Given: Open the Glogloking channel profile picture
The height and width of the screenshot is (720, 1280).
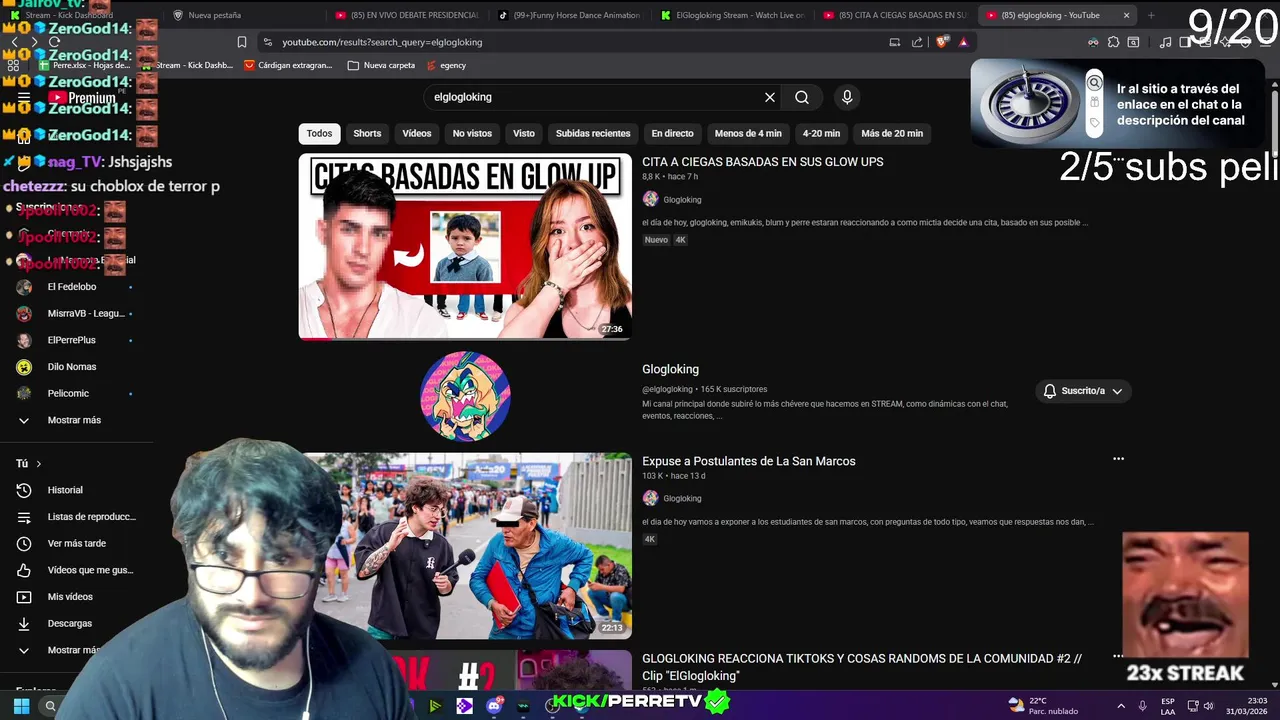Looking at the screenshot, I should 465,396.
